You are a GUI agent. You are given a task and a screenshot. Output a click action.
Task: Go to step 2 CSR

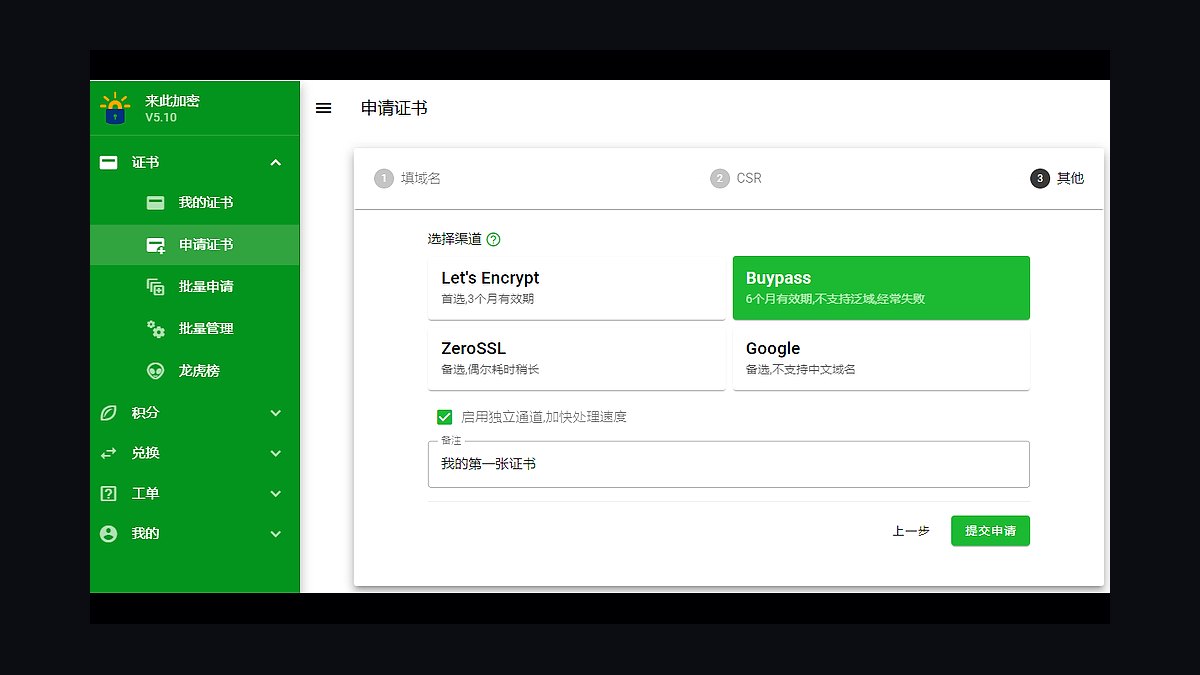(736, 179)
